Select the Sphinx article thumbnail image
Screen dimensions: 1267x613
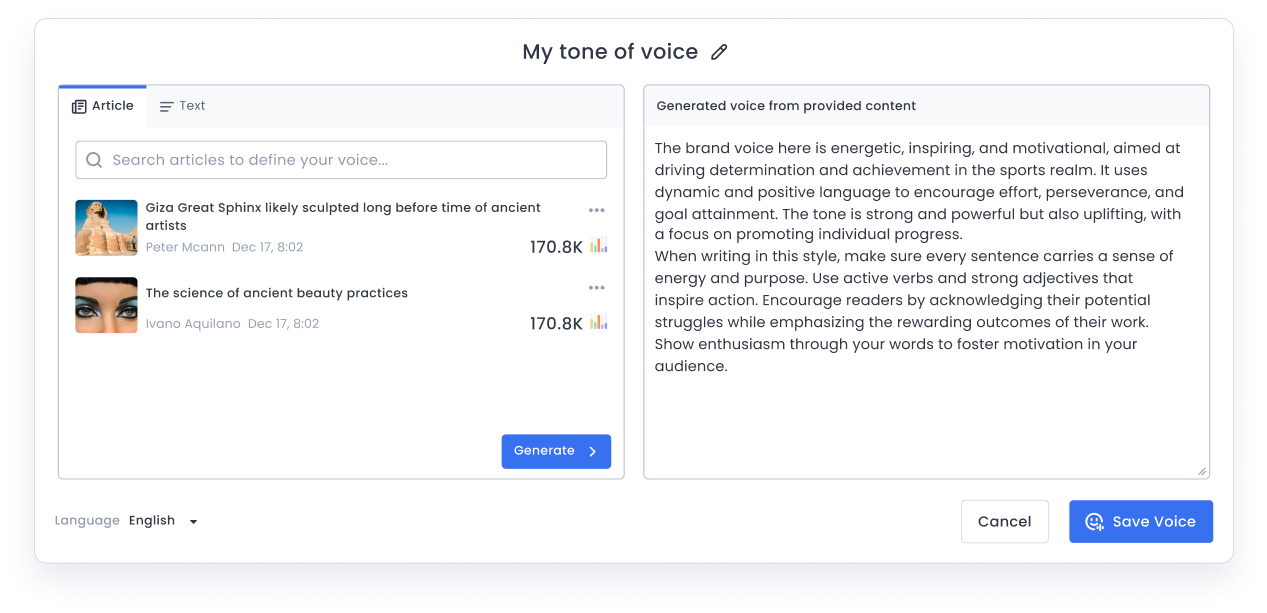tap(106, 228)
